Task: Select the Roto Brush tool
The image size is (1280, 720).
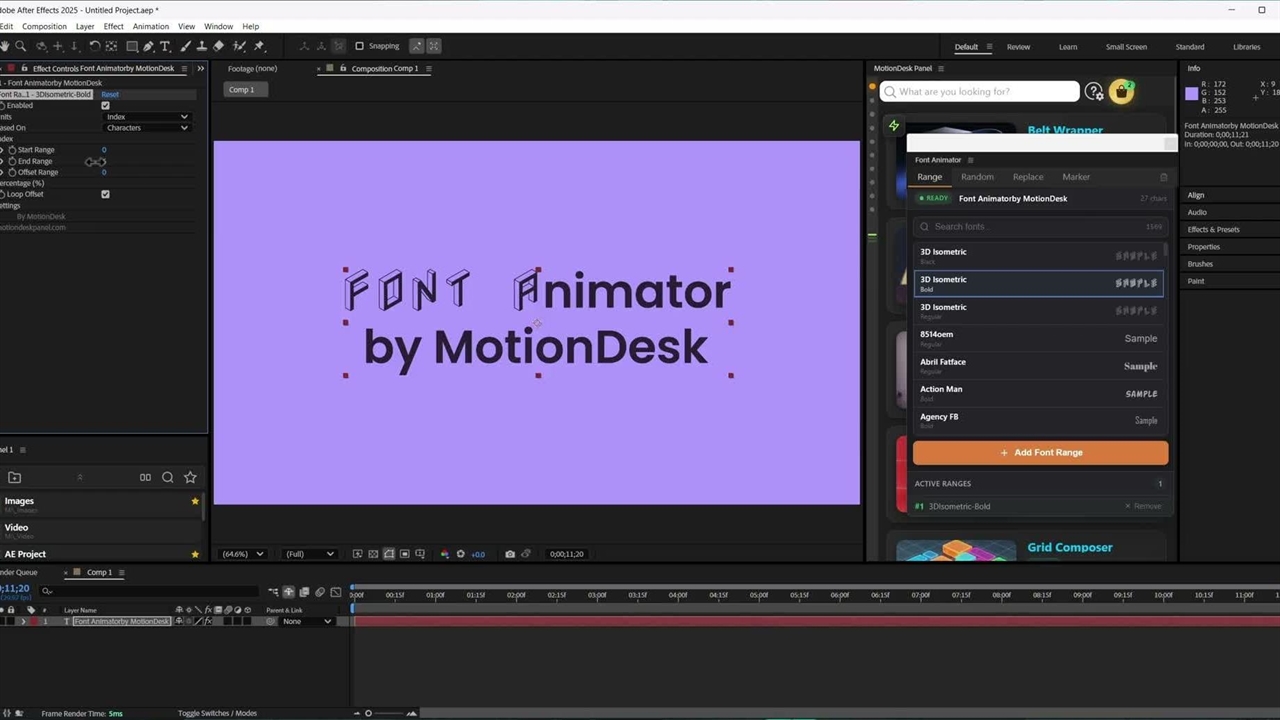Action: coord(239,46)
